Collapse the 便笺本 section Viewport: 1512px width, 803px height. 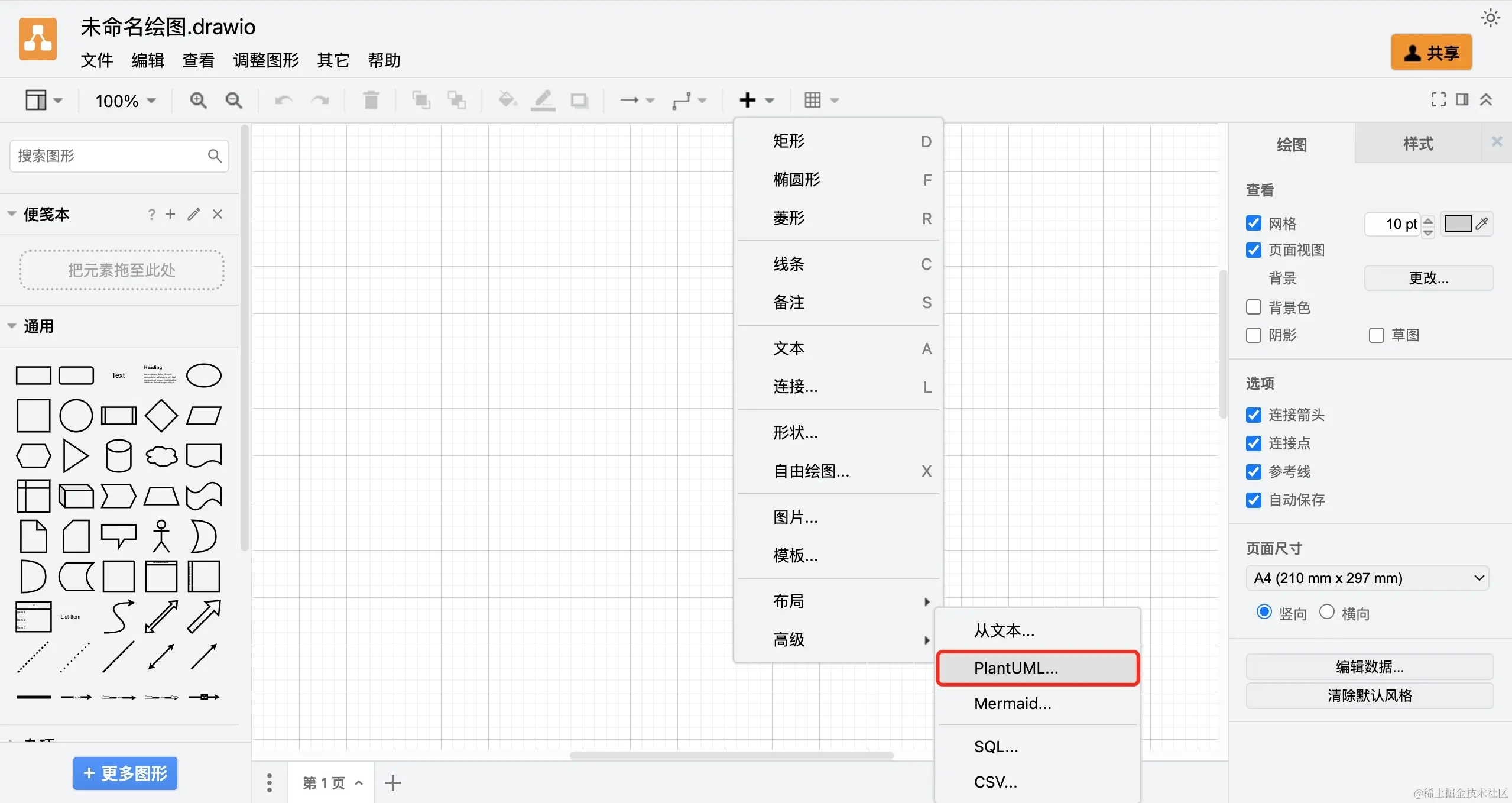(x=12, y=214)
